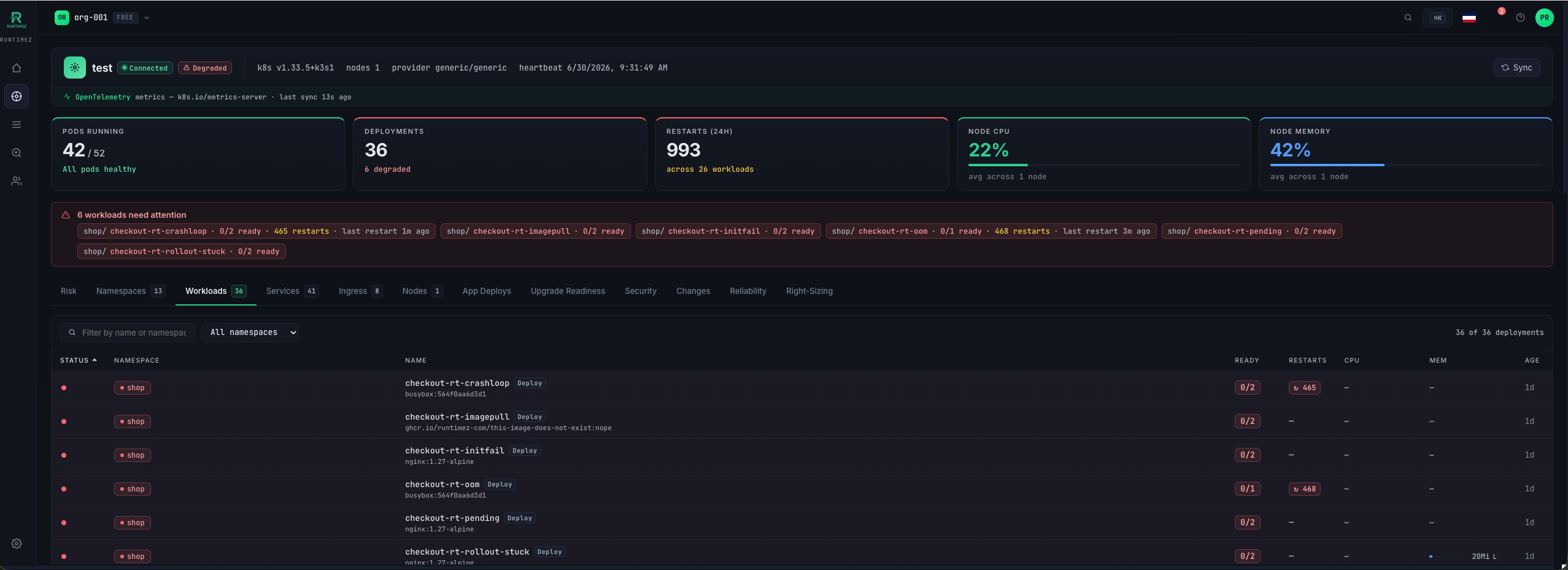Viewport: 1568px width, 570px height.
Task: Open the help question-mark icon
Action: [1520, 18]
